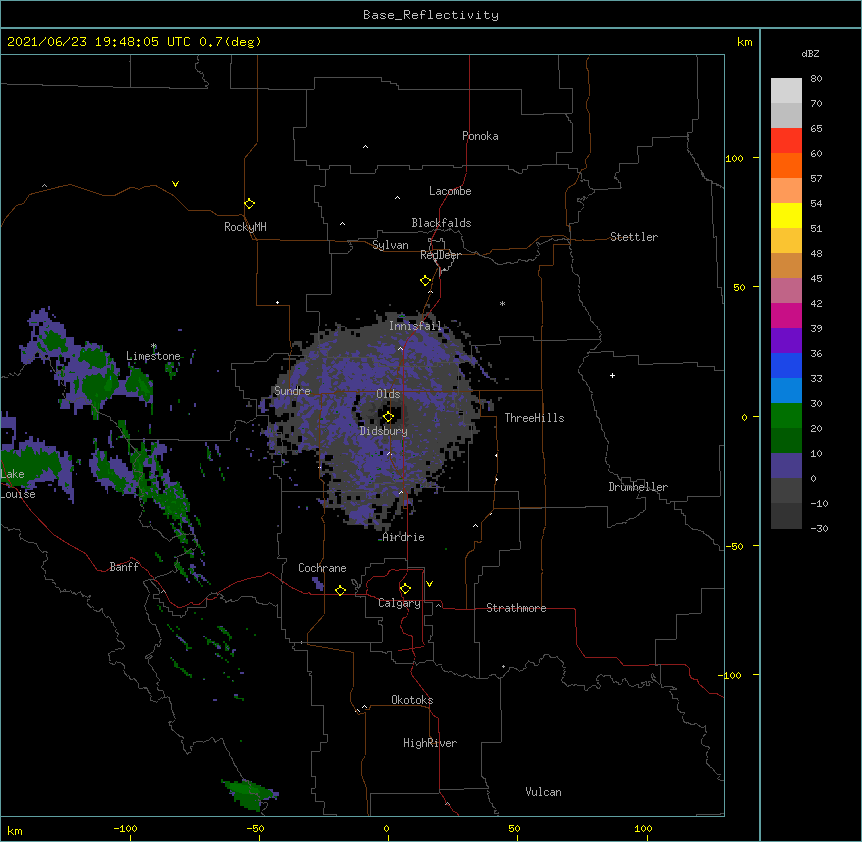Click the Blackfalds city label
The height and width of the screenshot is (842, 862).
coord(441,223)
